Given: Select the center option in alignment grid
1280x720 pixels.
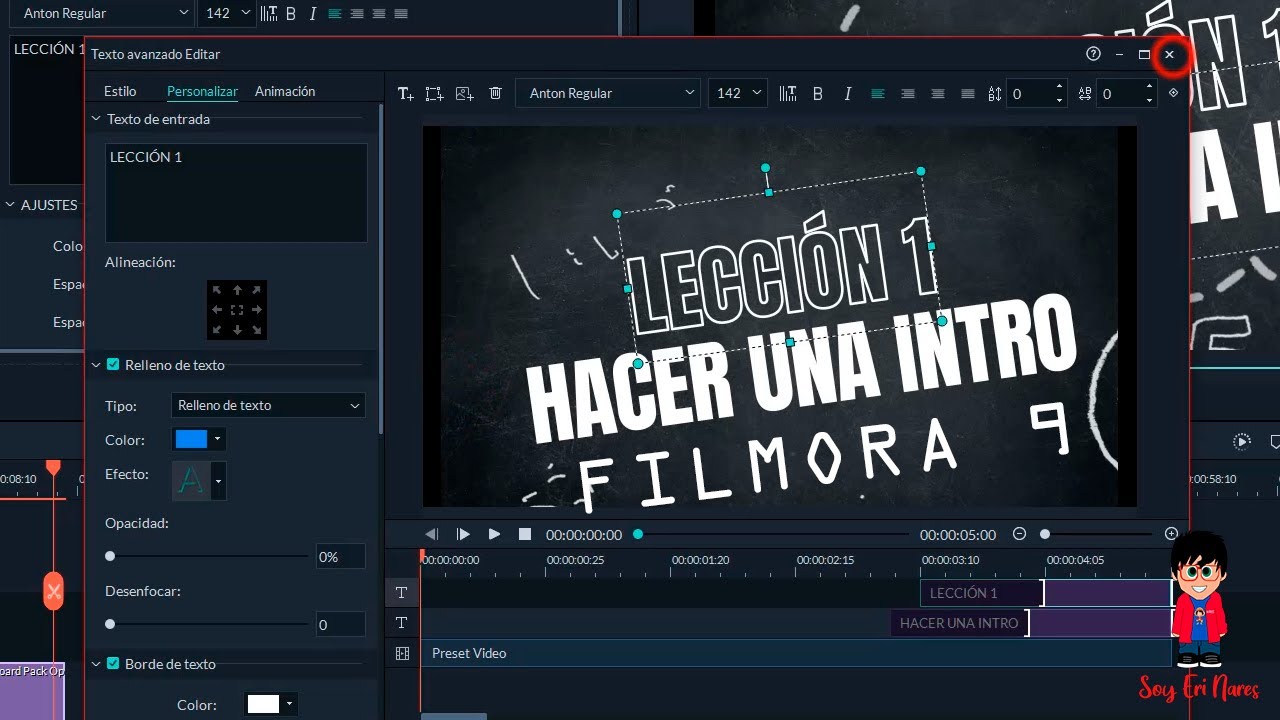Looking at the screenshot, I should [x=237, y=310].
